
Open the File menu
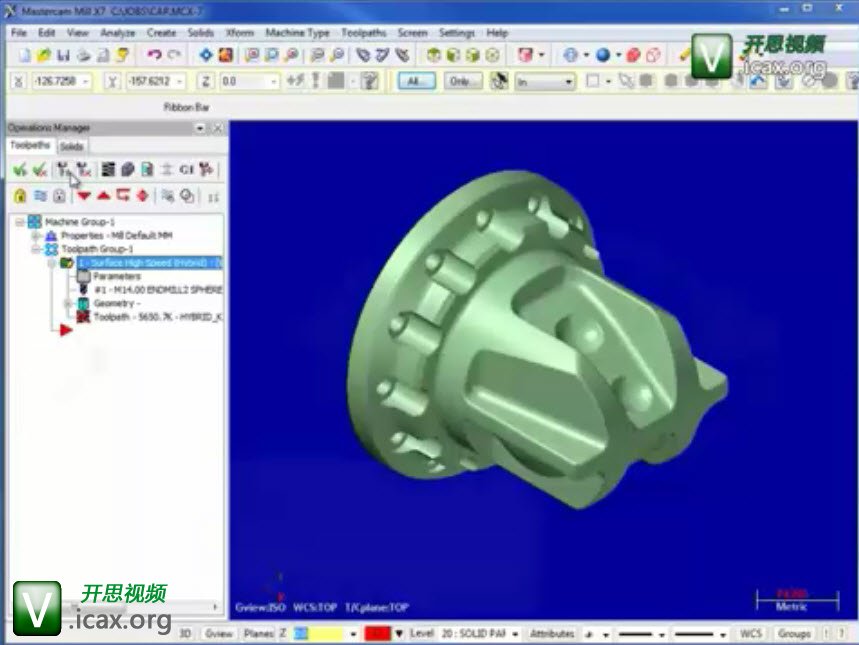pyautogui.click(x=19, y=33)
